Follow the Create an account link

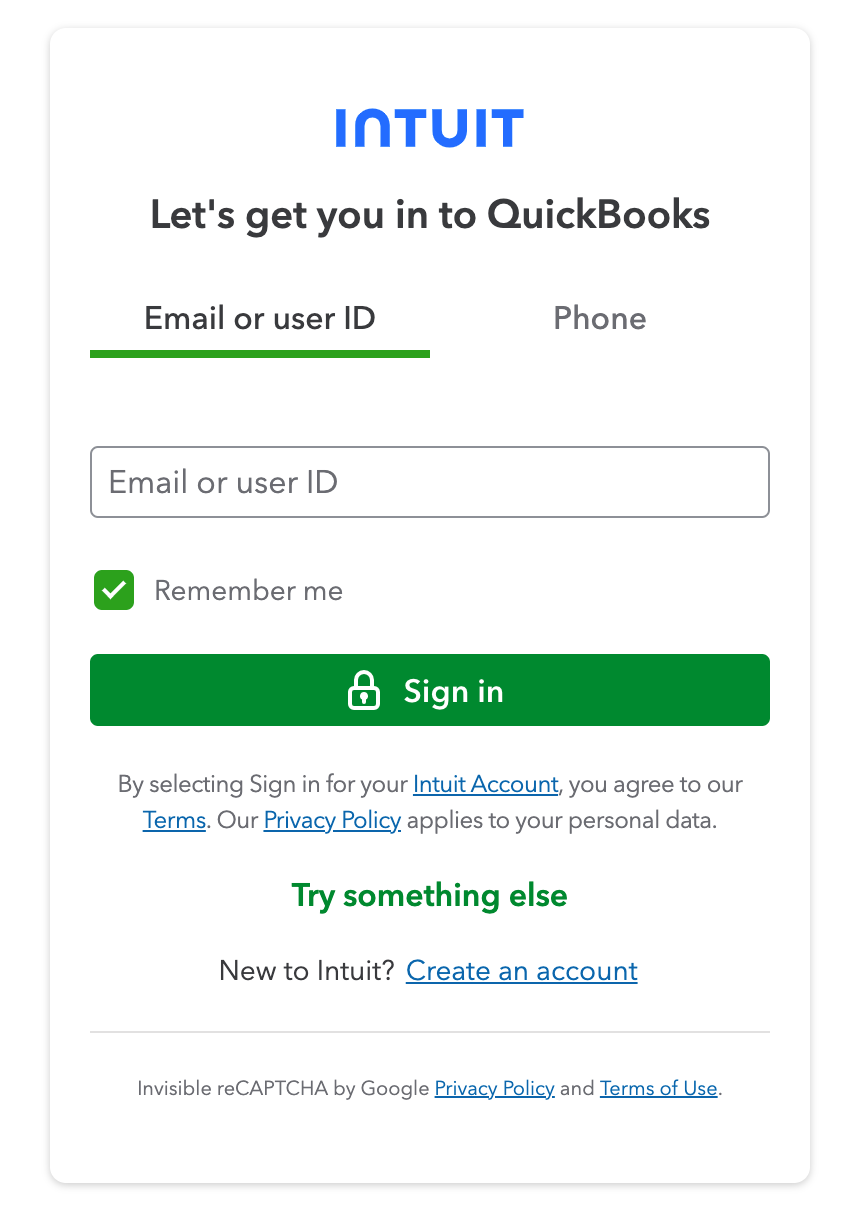coord(521,971)
